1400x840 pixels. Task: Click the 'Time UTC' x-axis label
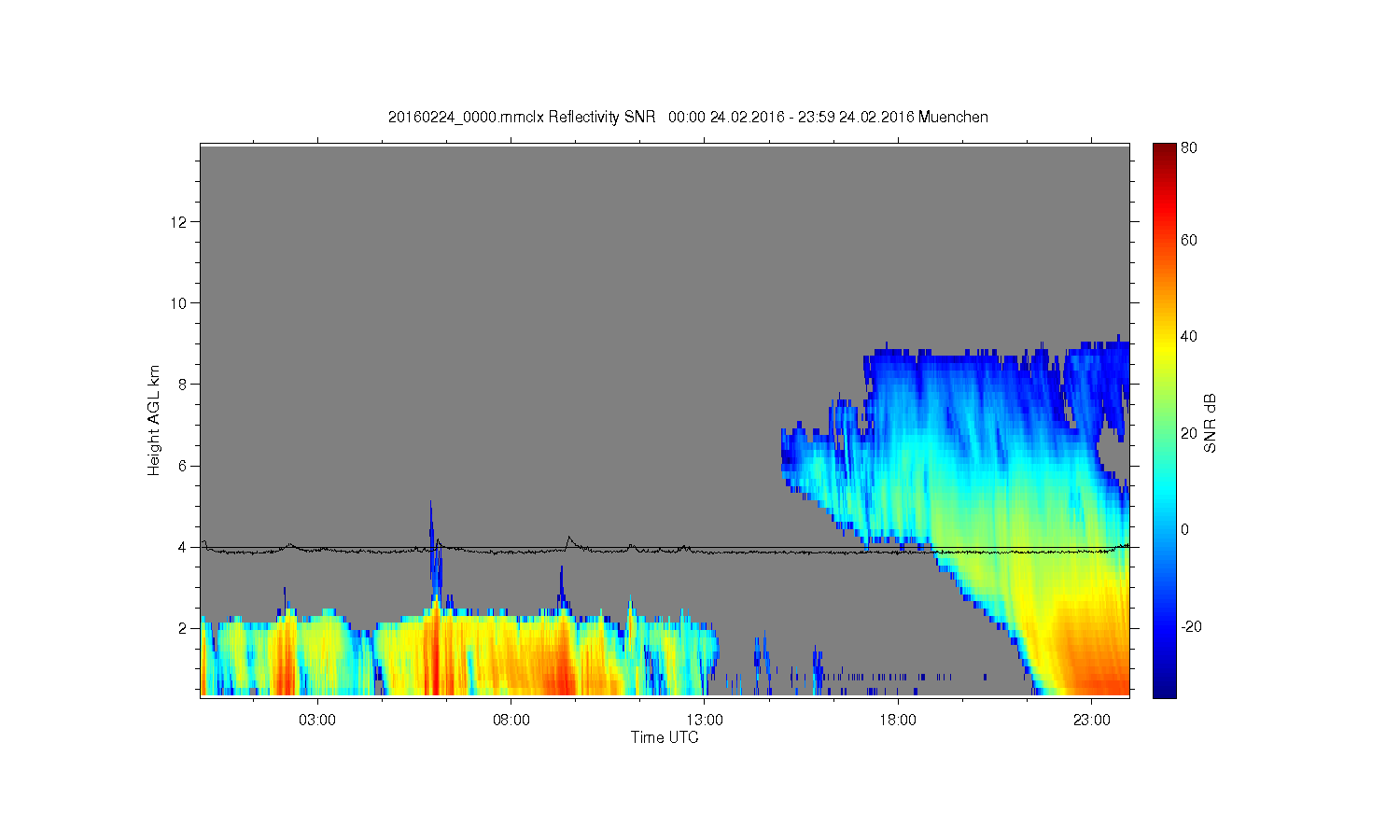pyautogui.click(x=665, y=737)
